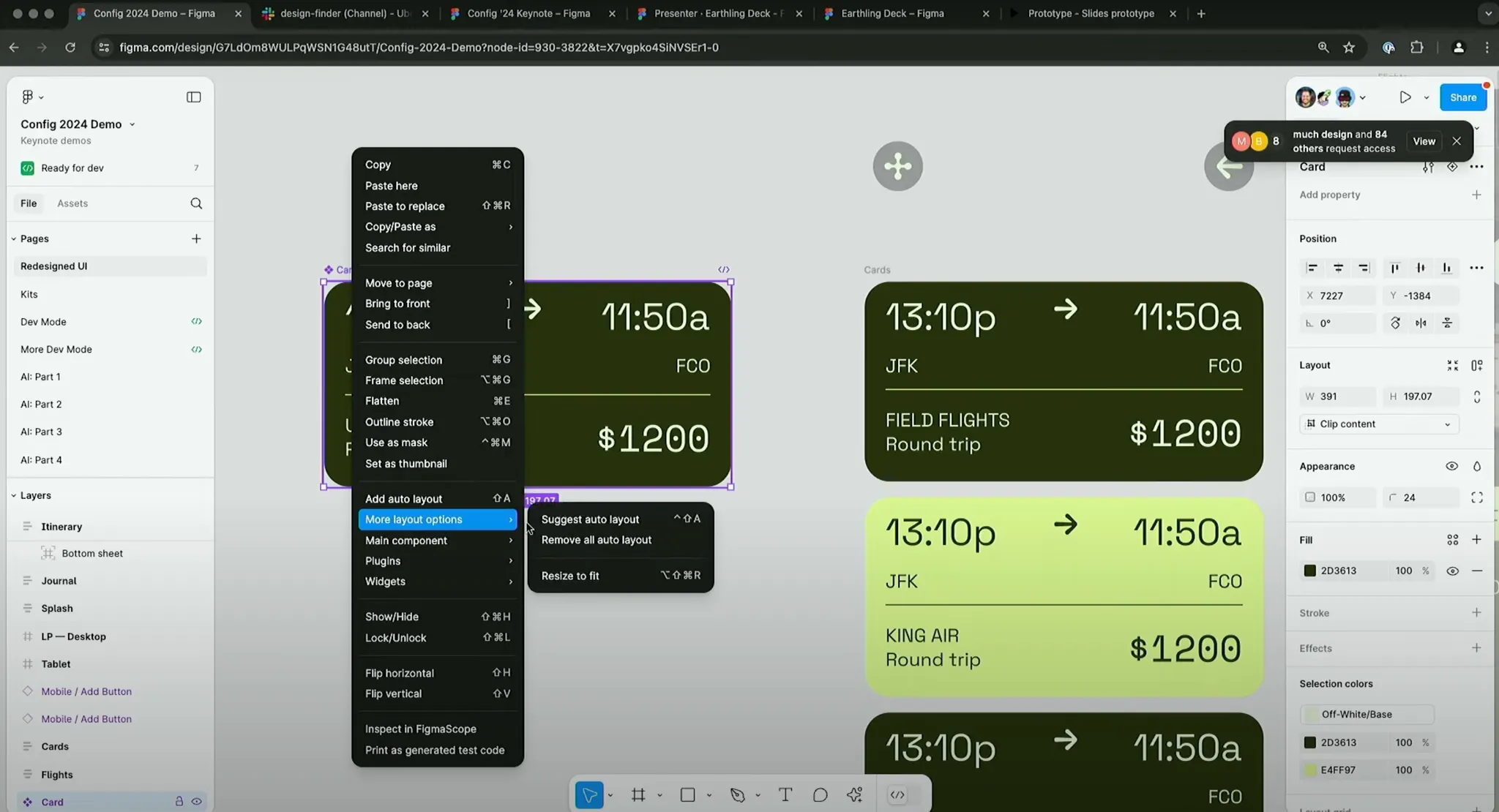This screenshot has height=812, width=1499.
Task: Collapse the Pages section
Action: (13, 238)
